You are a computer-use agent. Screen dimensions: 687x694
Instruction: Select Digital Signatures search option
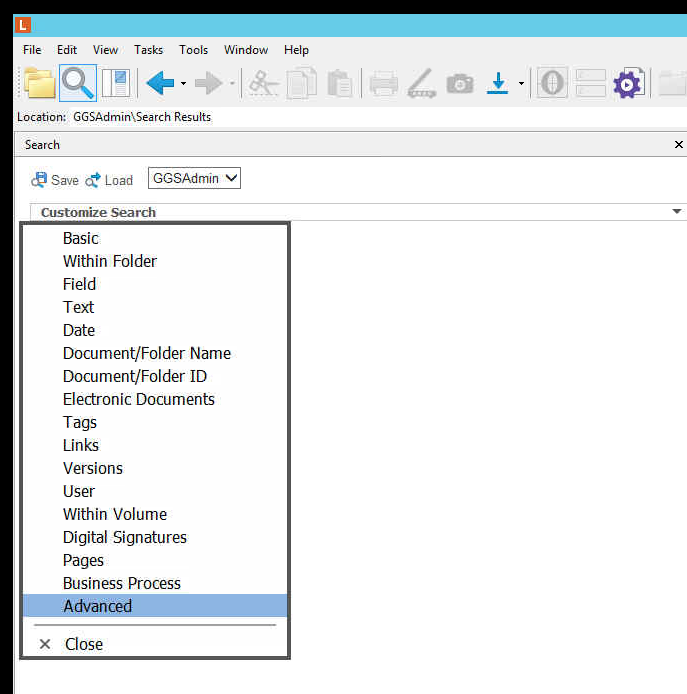point(125,537)
